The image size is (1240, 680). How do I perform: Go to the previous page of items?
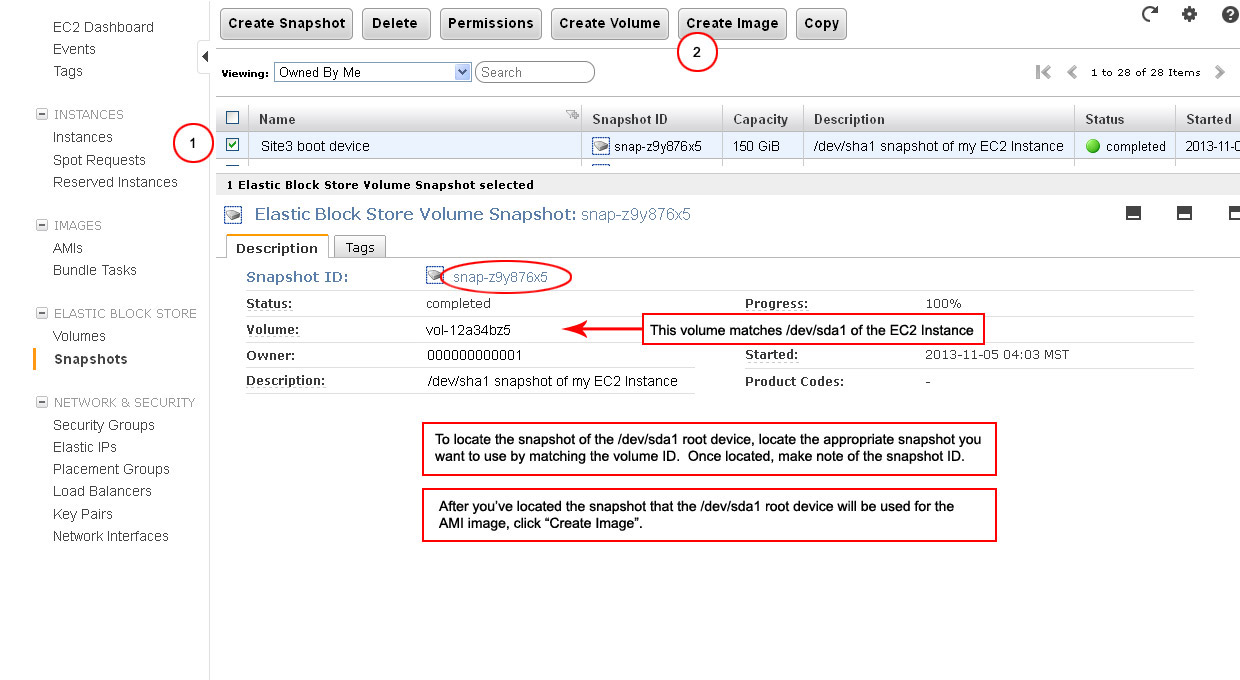[1072, 72]
